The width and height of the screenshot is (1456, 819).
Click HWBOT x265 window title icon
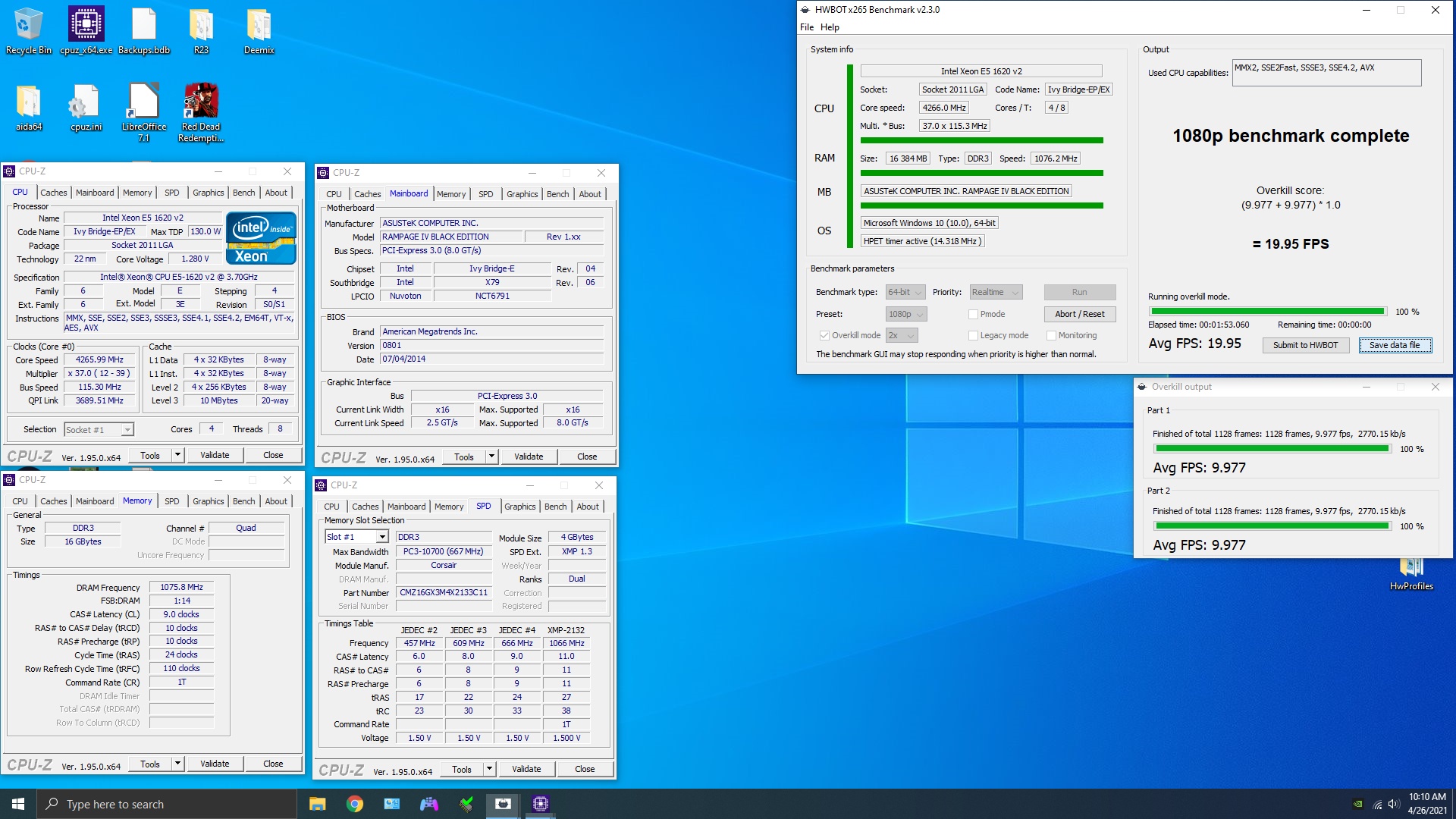point(805,10)
